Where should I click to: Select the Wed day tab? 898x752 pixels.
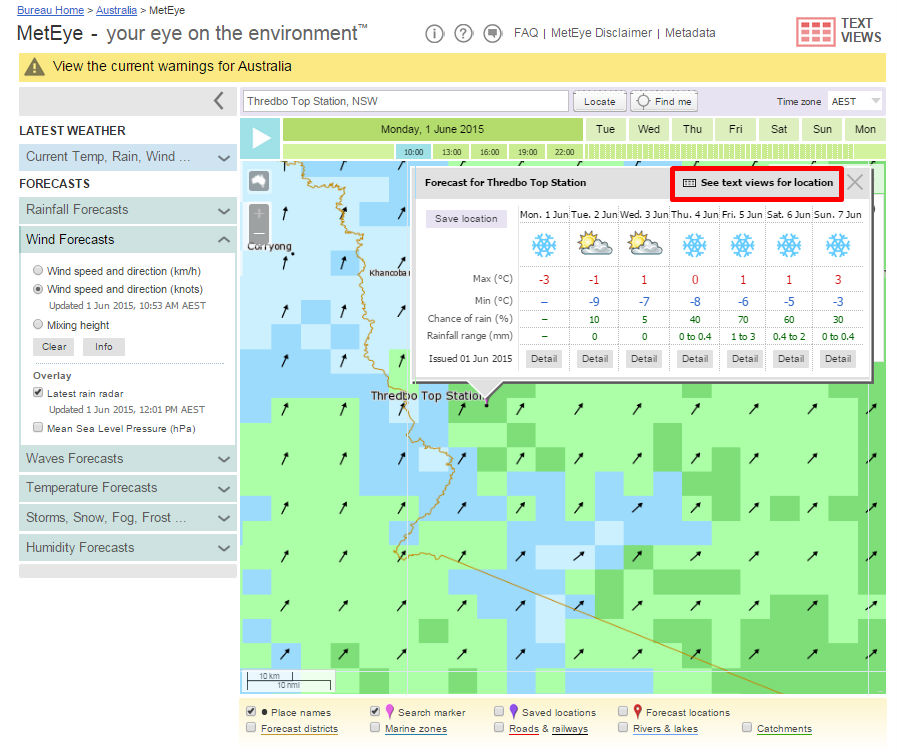coord(649,129)
